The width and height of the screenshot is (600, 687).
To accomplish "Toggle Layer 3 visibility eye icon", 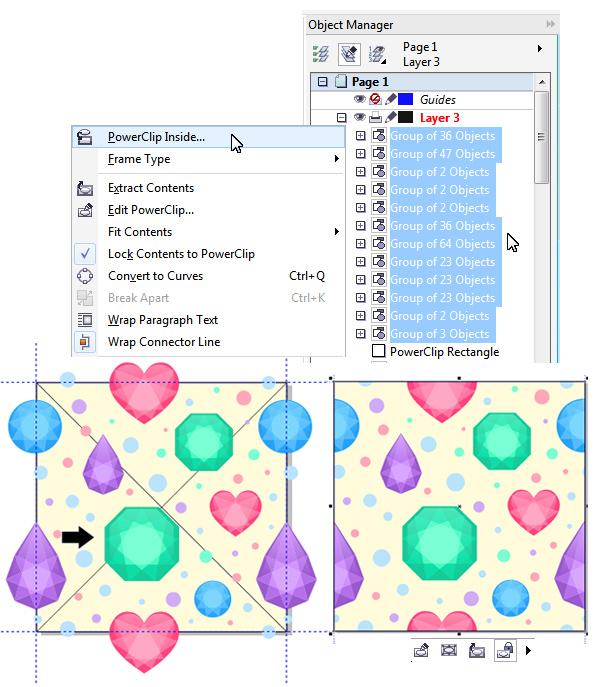I will [x=359, y=117].
